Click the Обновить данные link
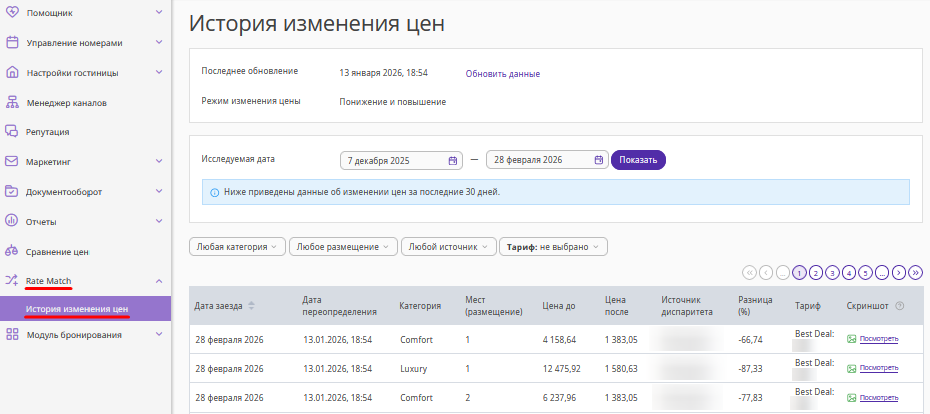Screen dimensions: 930x414 point(502,74)
